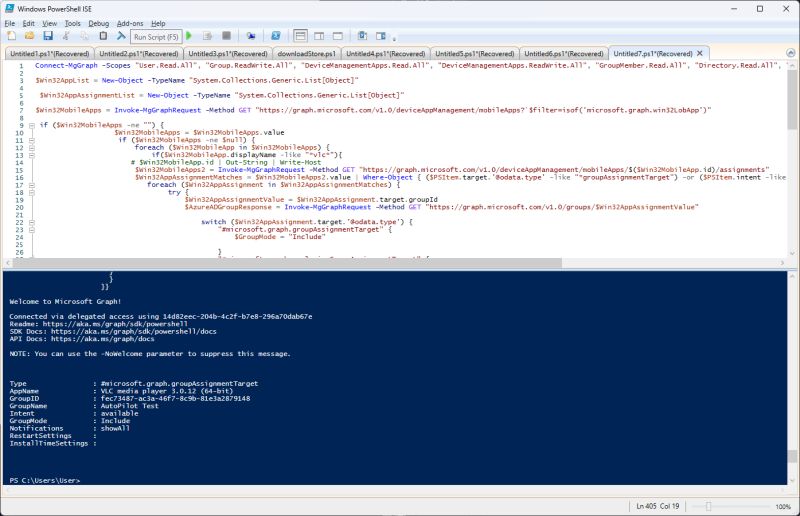Click the '$Win32AppList' variable on line 3
Screen dimensions: 800x516
pos(62,81)
